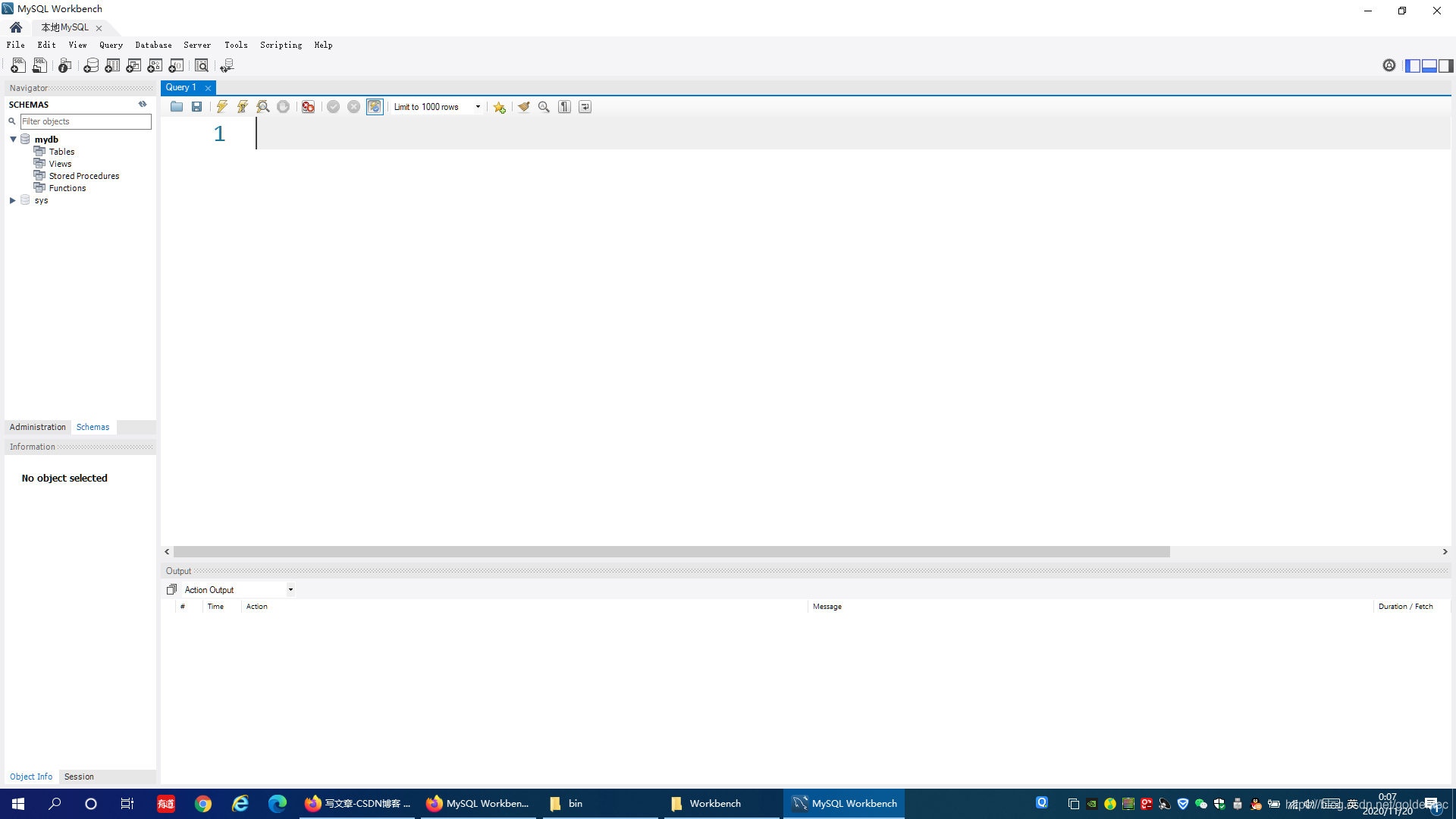Click the Execute Query lightning bolt icon
Image resolution: width=1456 pixels, height=819 pixels.
tap(222, 106)
